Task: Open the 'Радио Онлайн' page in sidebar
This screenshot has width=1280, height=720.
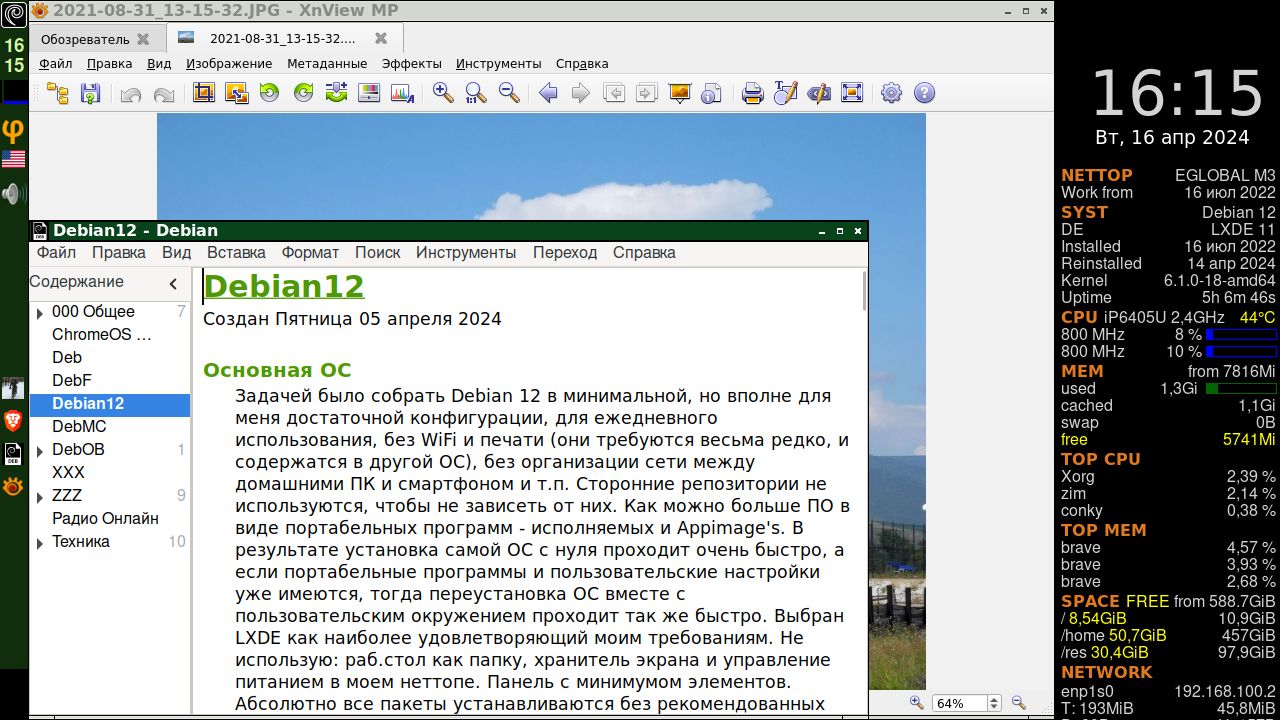Action: tap(105, 518)
